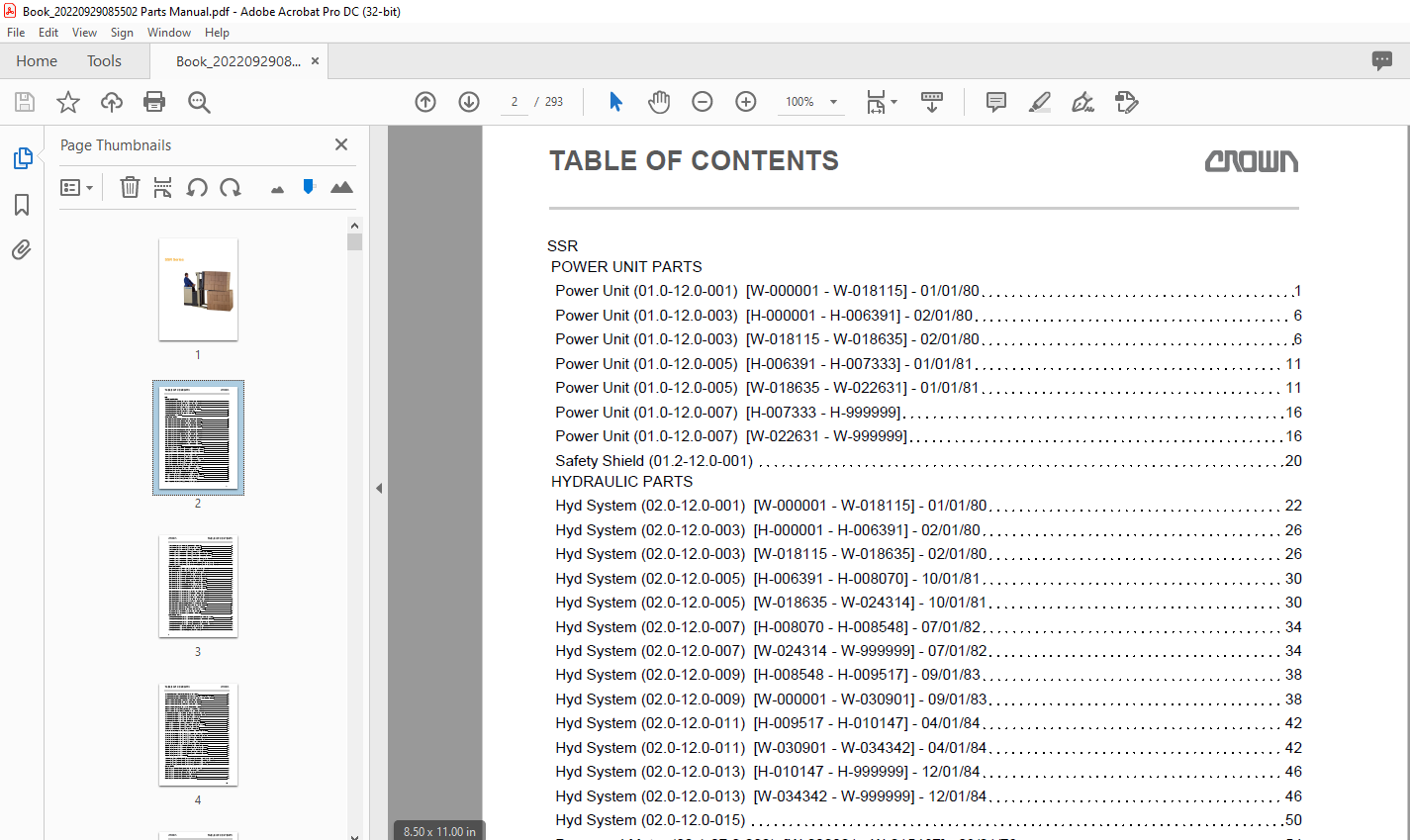Image resolution: width=1410 pixels, height=840 pixels.
Task: Open the thumbnail print pages icon
Action: (x=163, y=187)
